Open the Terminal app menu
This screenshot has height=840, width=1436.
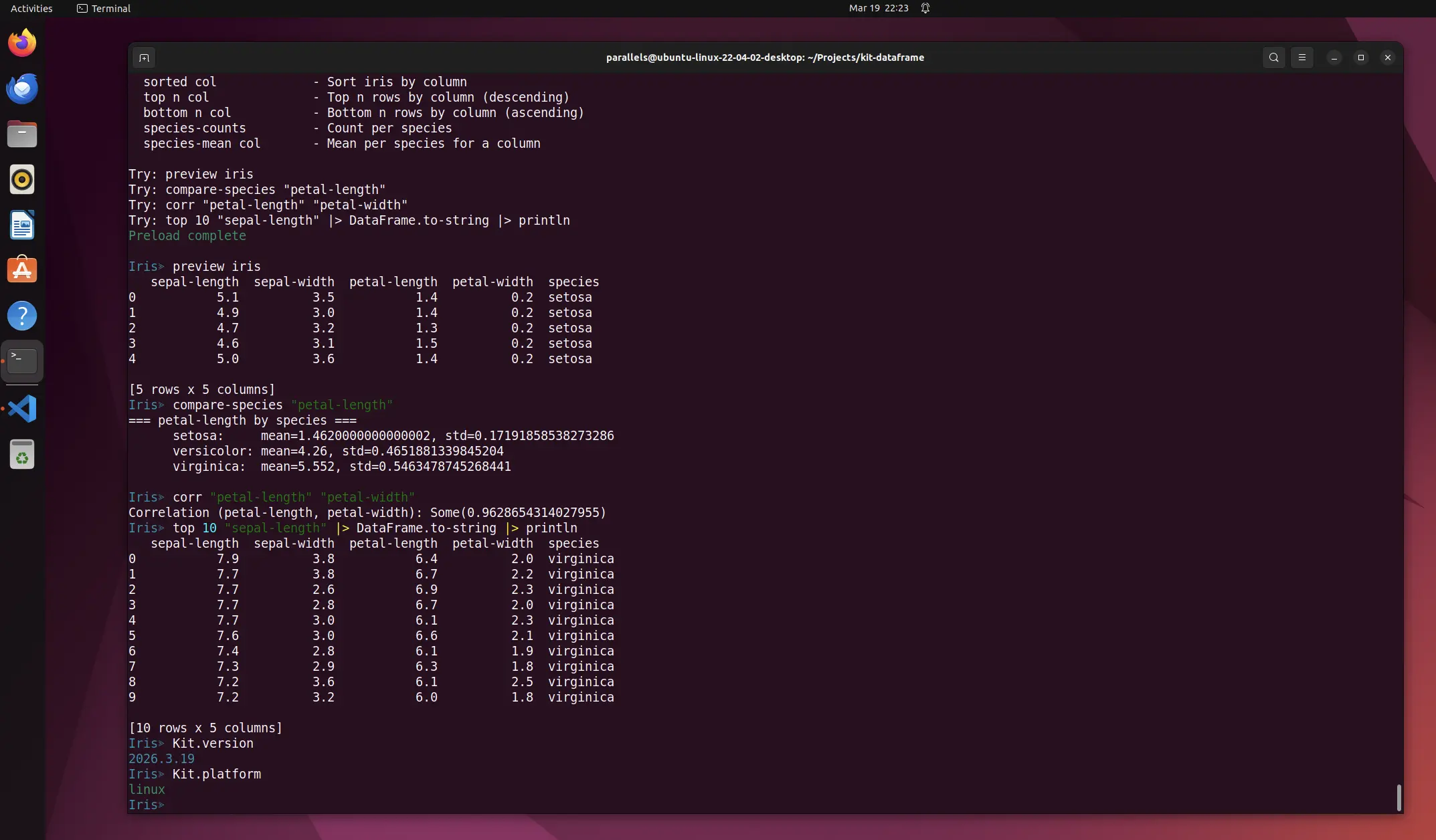pos(102,8)
